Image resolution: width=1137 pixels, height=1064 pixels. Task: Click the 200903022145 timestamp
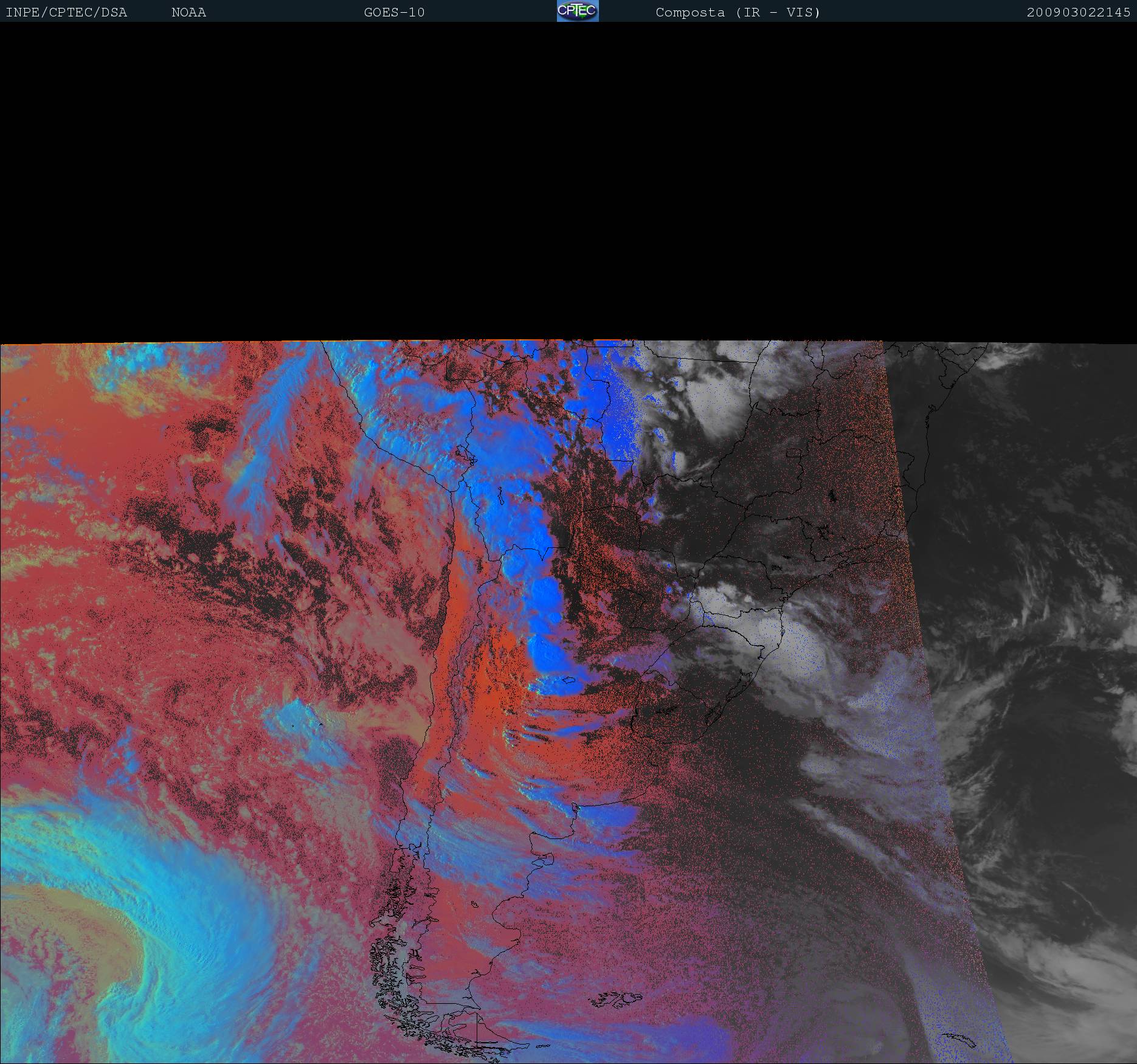click(1079, 12)
